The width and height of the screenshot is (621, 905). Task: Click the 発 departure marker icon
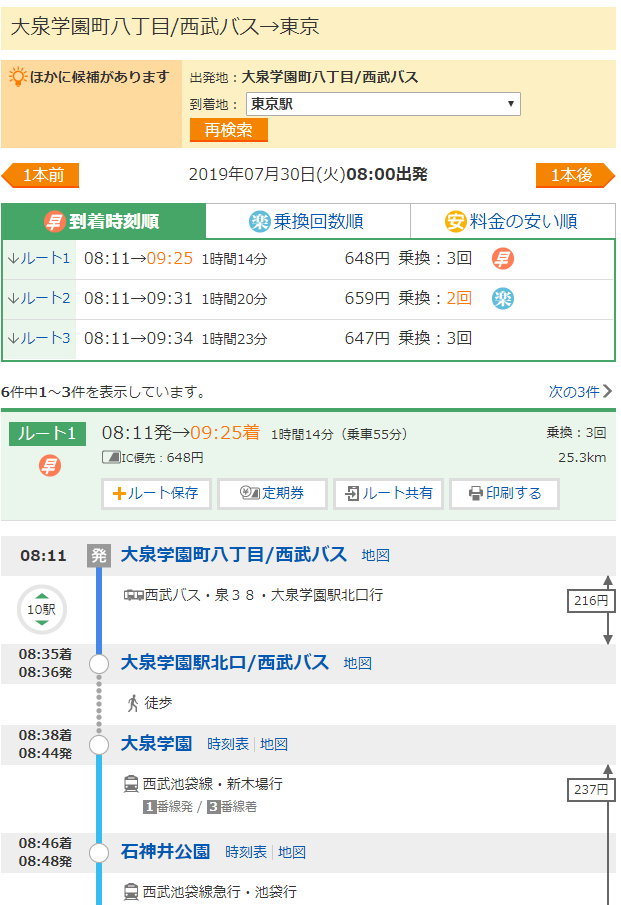99,555
